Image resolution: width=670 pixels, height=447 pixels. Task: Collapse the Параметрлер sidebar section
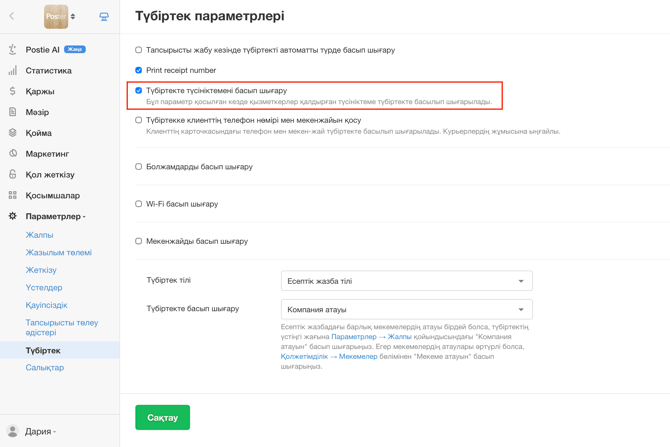[55, 216]
